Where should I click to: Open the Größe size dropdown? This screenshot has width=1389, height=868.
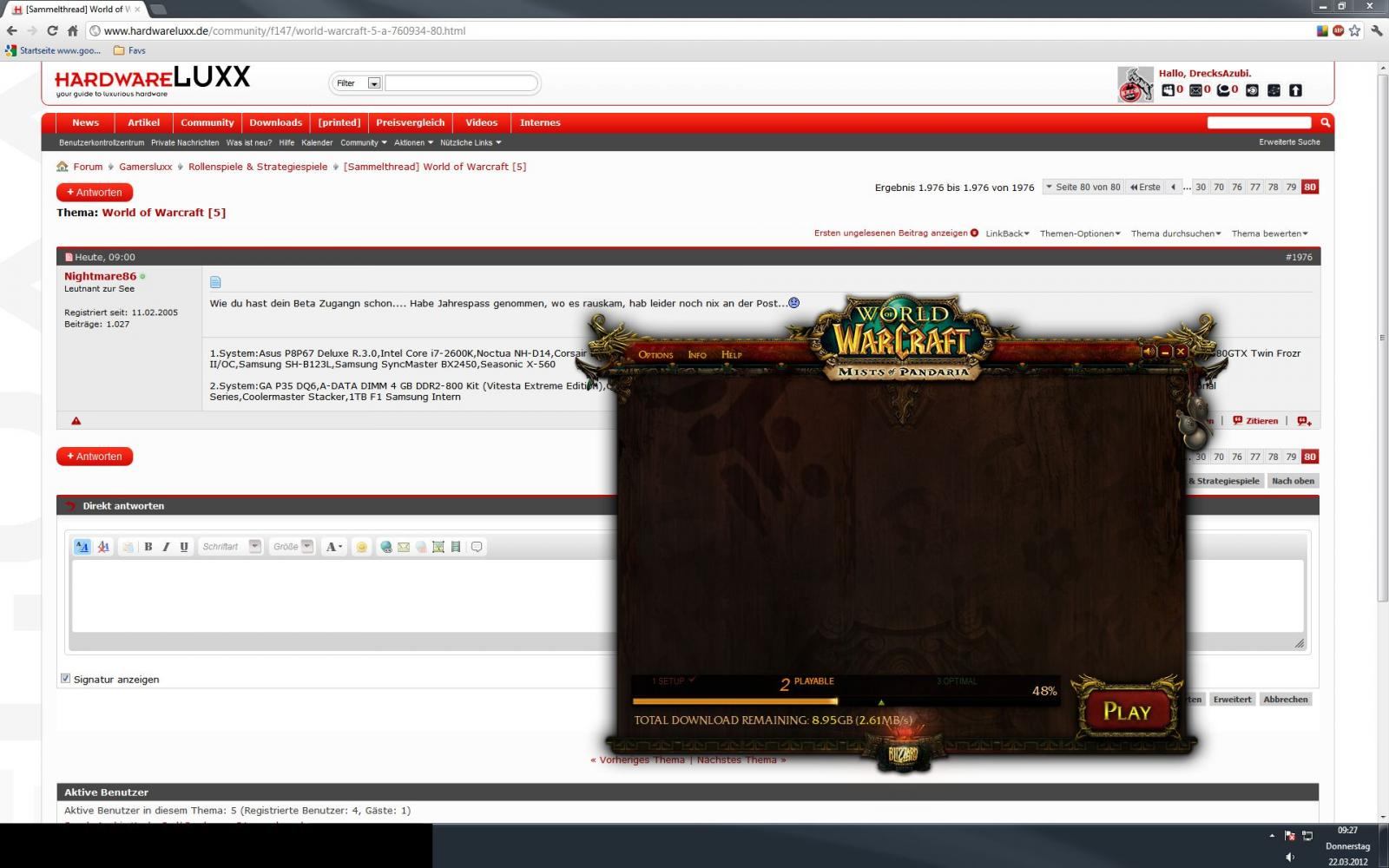(x=292, y=547)
